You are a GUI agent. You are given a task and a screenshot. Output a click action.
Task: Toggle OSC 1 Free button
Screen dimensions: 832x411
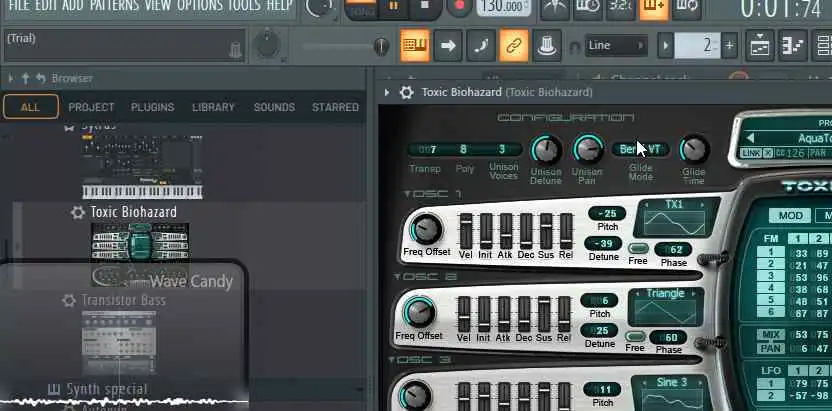click(x=638, y=249)
